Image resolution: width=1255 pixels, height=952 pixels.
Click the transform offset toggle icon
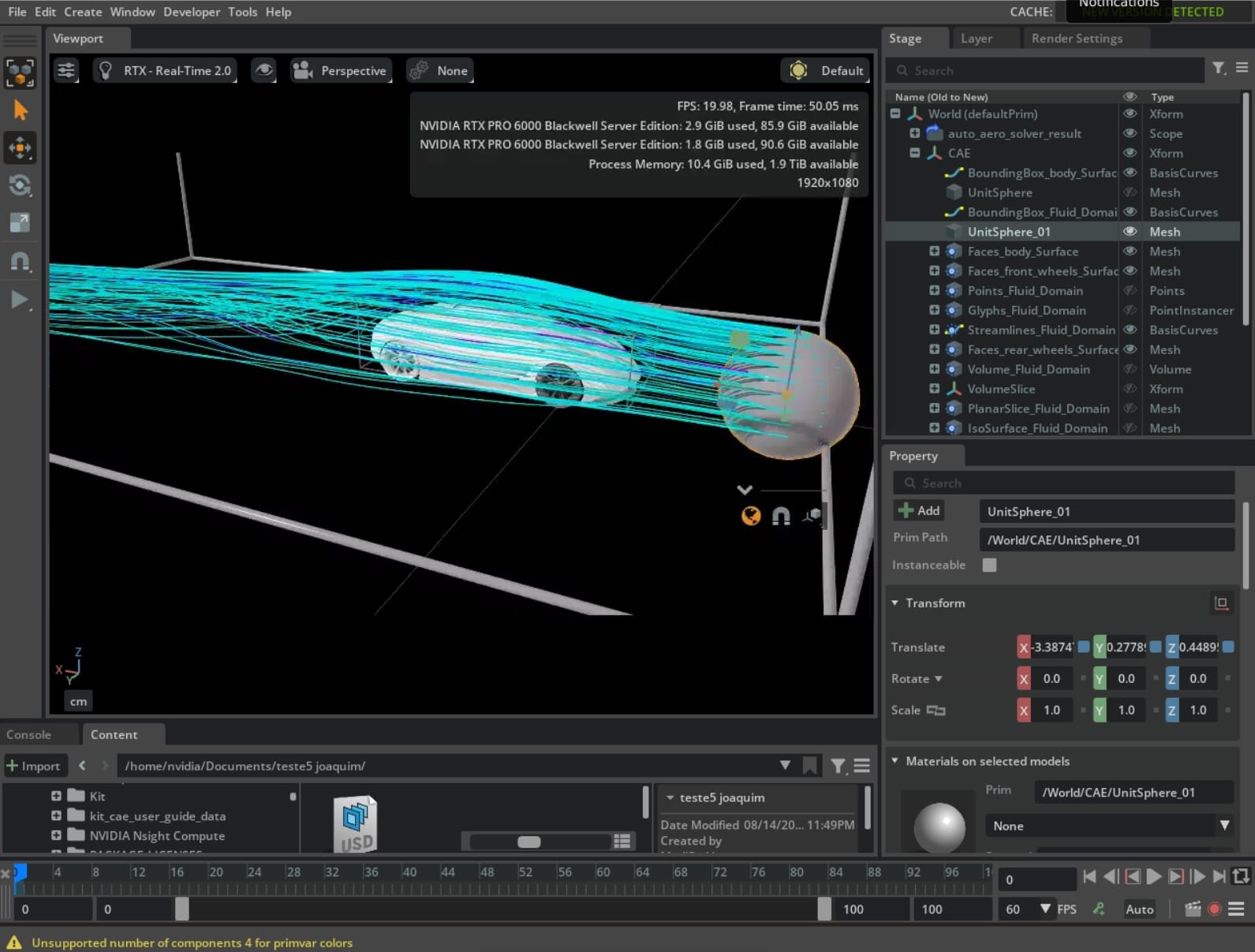[1221, 603]
